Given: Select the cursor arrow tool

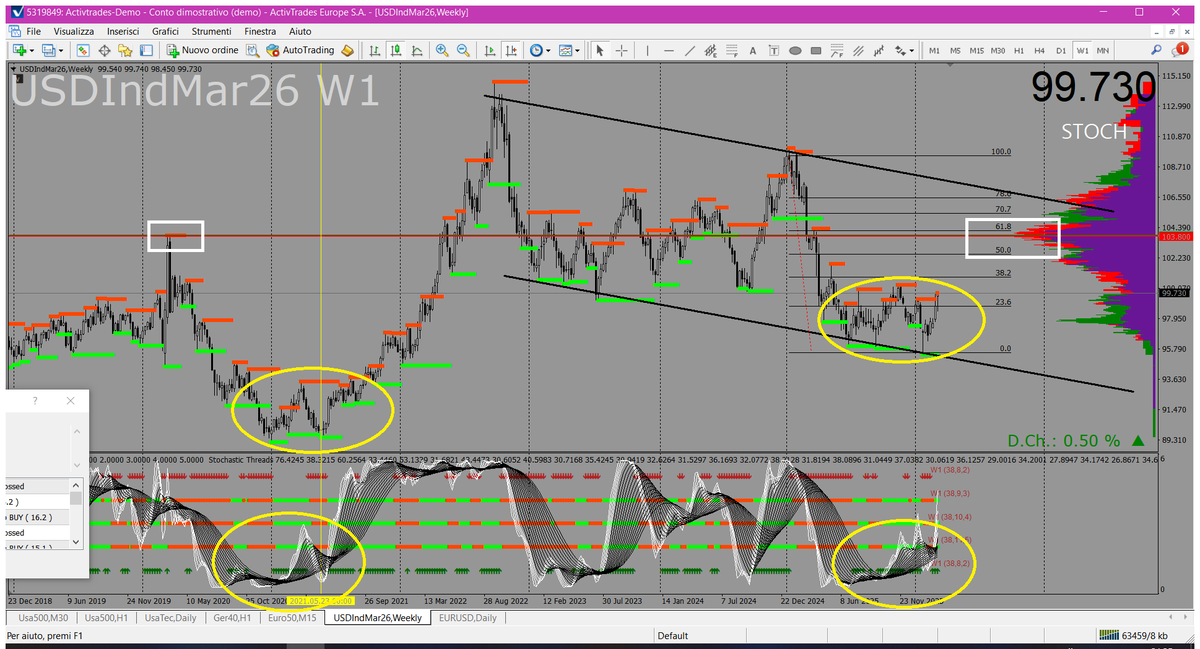Looking at the screenshot, I should point(600,50).
